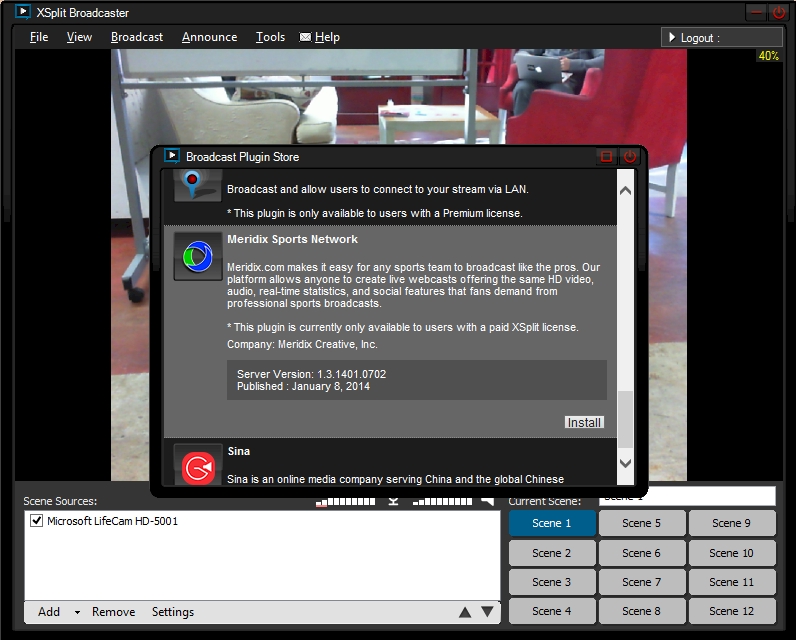The width and height of the screenshot is (796, 640).
Task: Move source down with the down arrow
Action: tap(488, 612)
